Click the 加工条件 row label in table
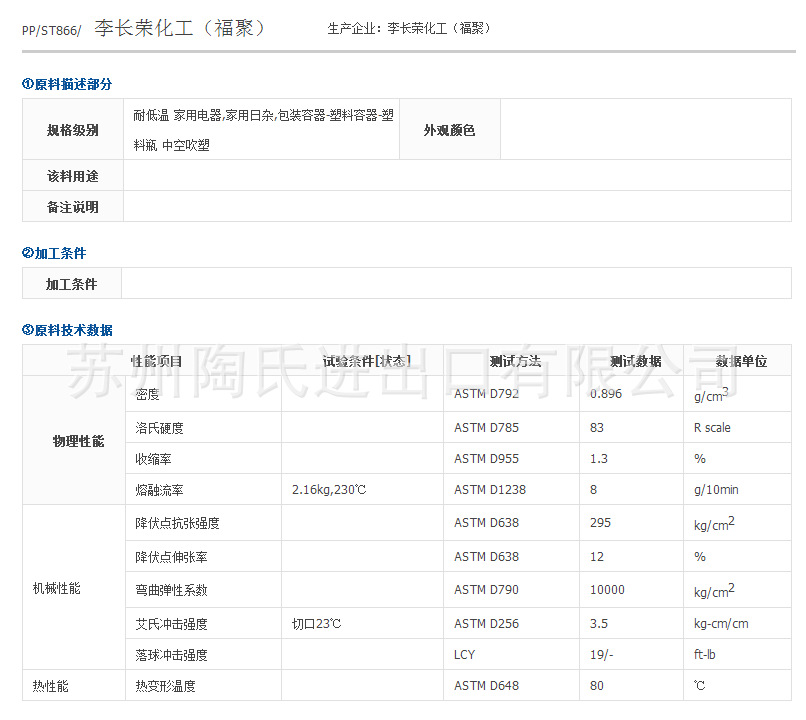Viewport: 806px width, 720px height. click(71, 284)
